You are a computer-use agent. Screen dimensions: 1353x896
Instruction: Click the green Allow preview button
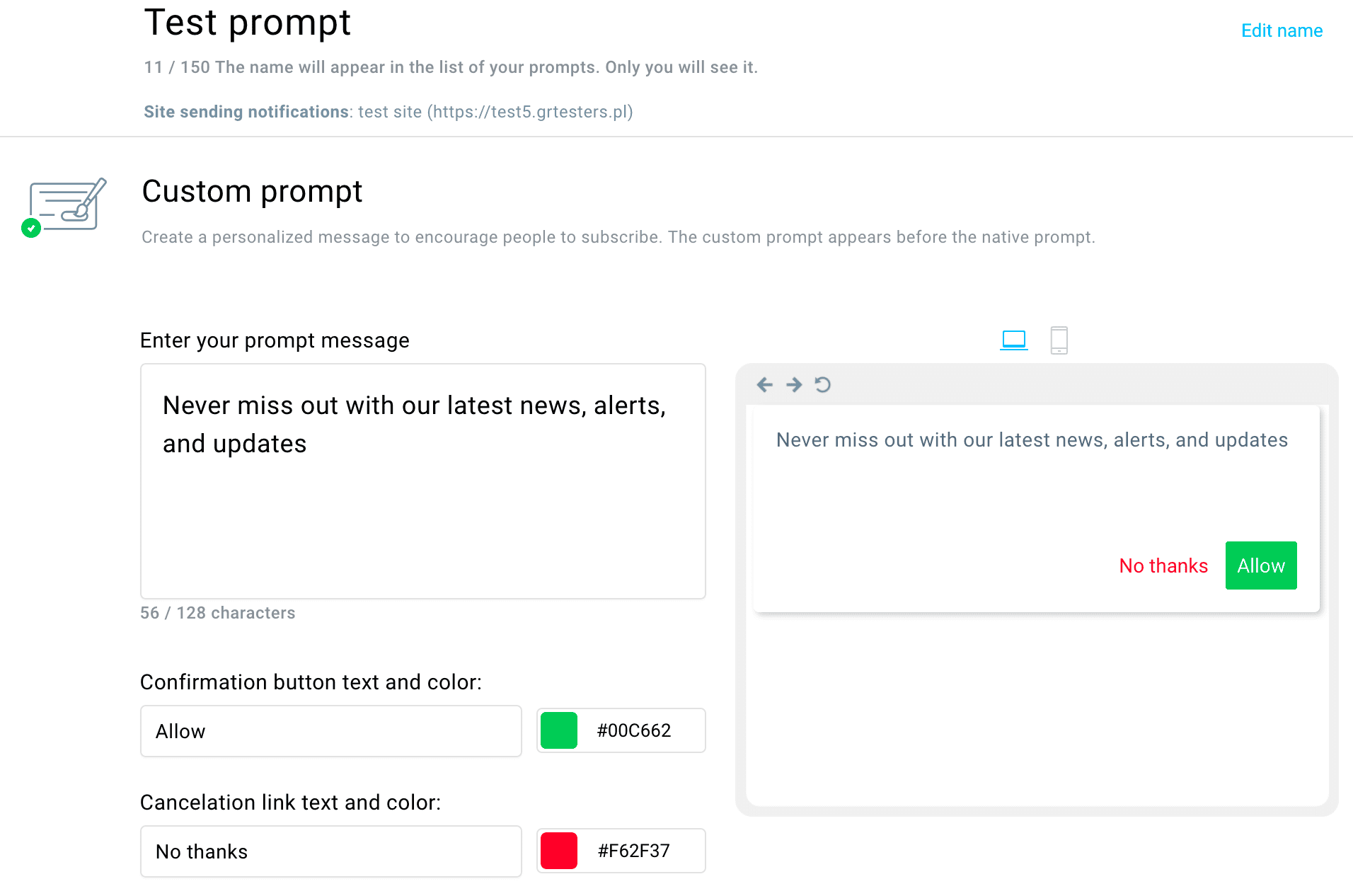pos(1261,565)
